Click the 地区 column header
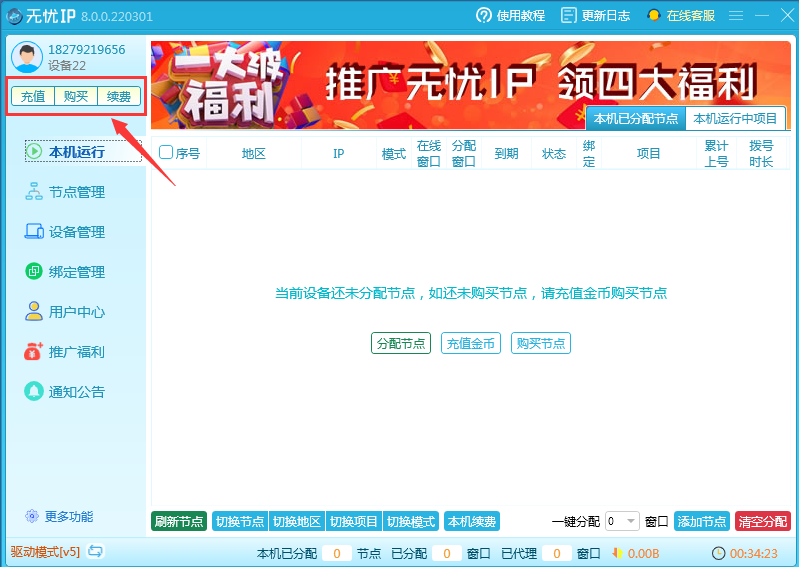This screenshot has width=799, height=567. tap(254, 153)
